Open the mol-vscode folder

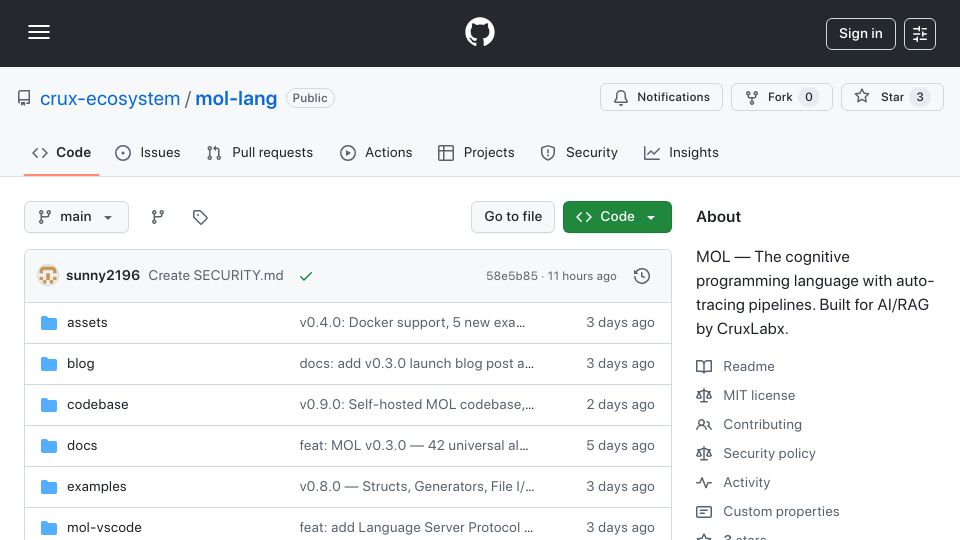tap(104, 528)
